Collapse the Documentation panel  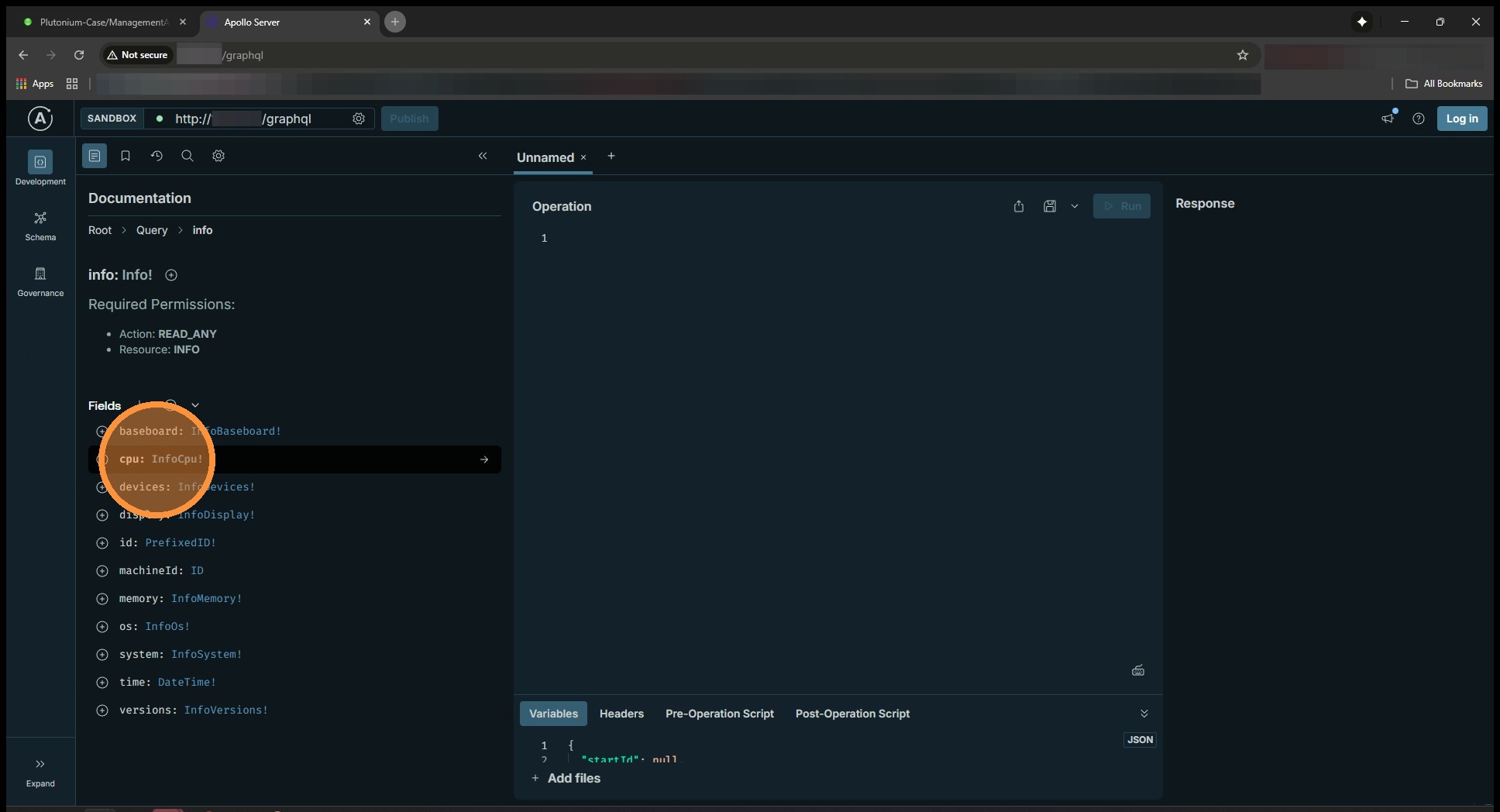(483, 156)
